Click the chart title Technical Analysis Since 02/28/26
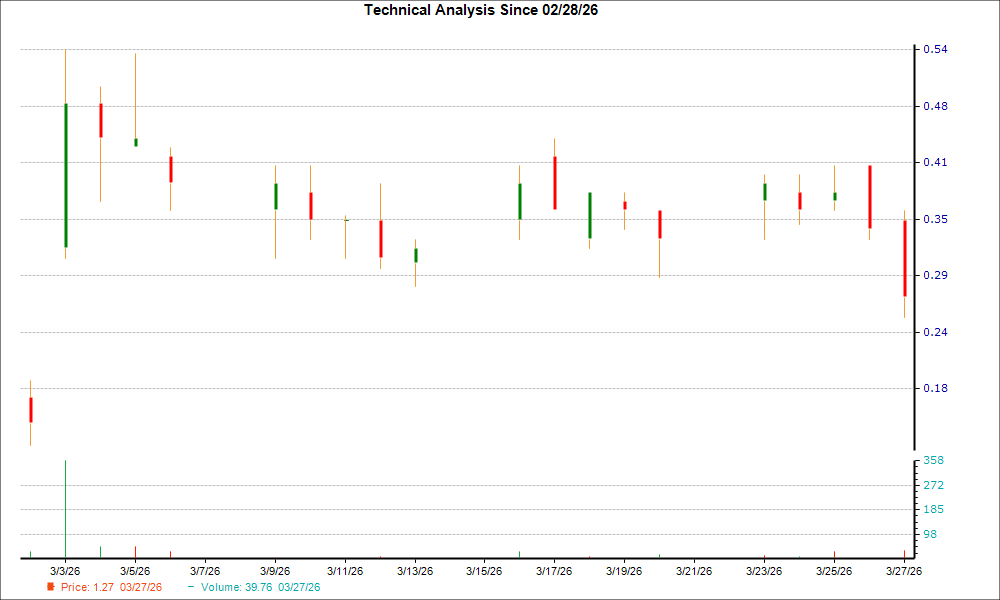This screenshot has width=1000, height=600. (481, 11)
